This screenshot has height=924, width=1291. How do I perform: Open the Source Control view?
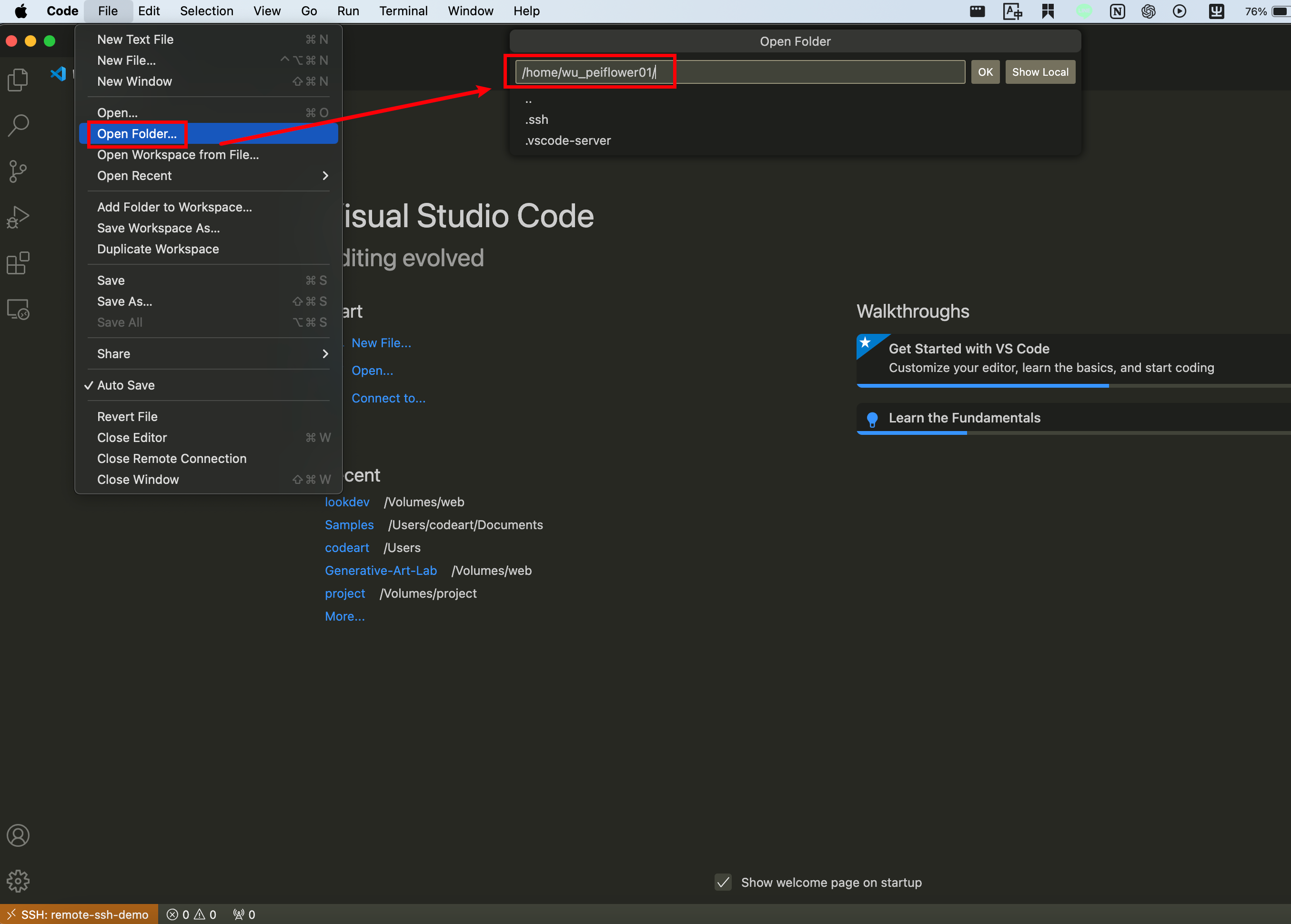tap(18, 171)
